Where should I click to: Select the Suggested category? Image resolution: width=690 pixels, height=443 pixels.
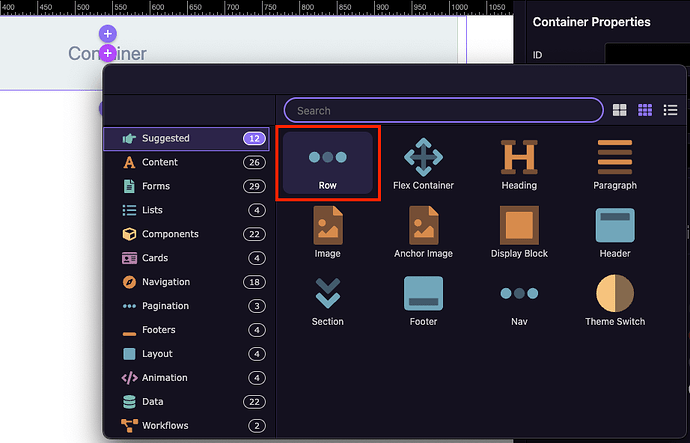[x=187, y=139]
